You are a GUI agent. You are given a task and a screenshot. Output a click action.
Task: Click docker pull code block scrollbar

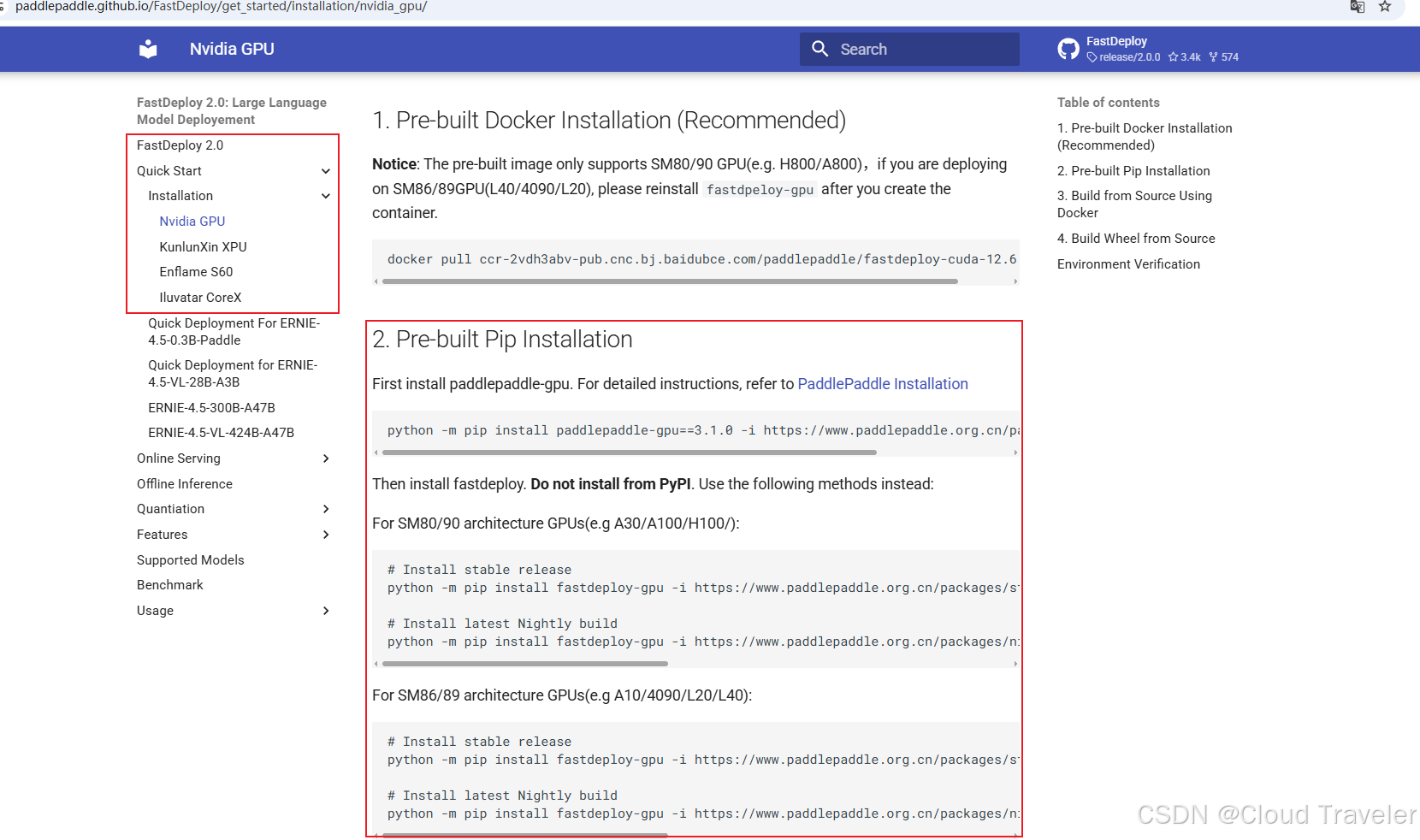[x=670, y=281]
